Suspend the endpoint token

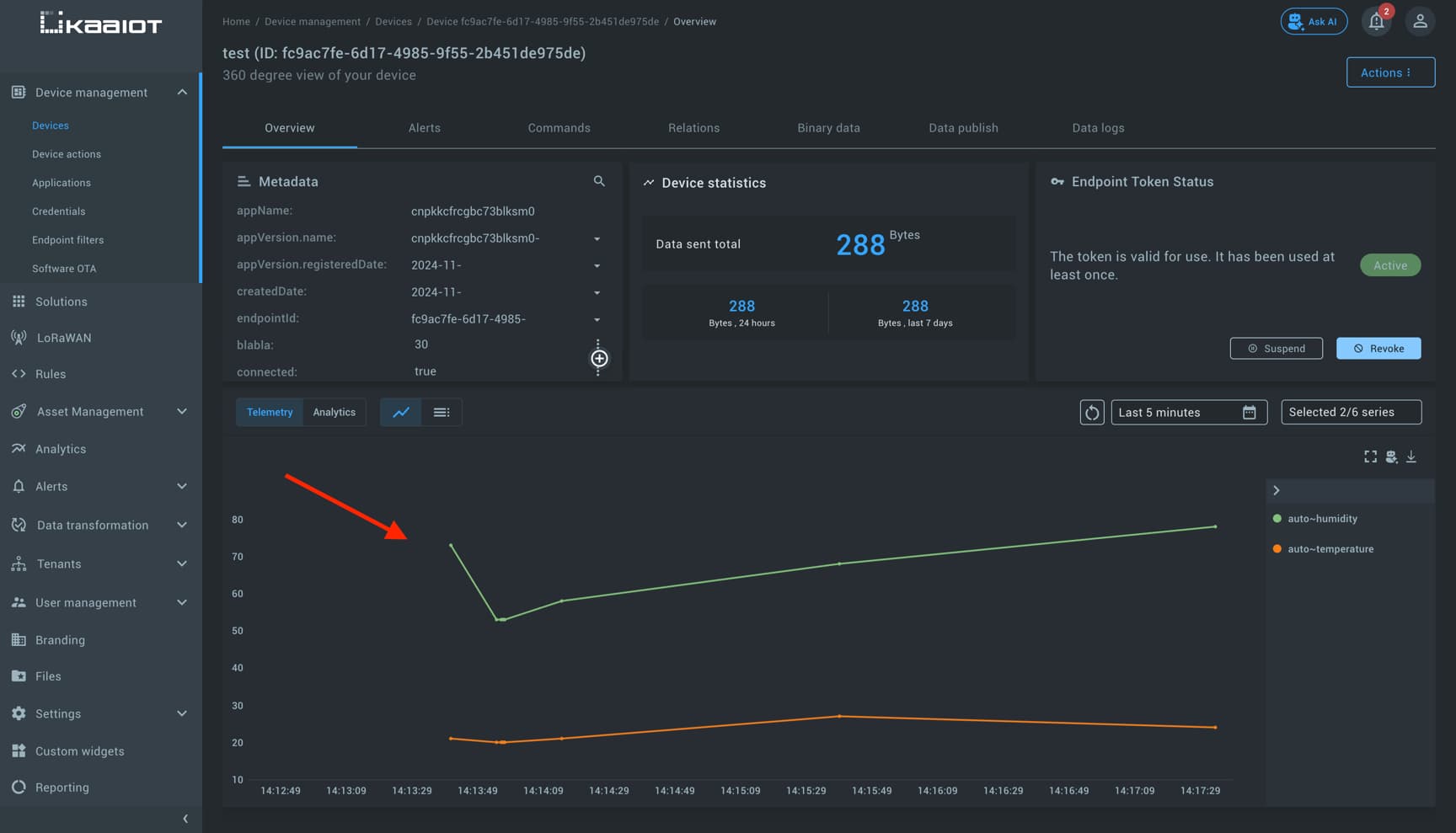tap(1277, 349)
